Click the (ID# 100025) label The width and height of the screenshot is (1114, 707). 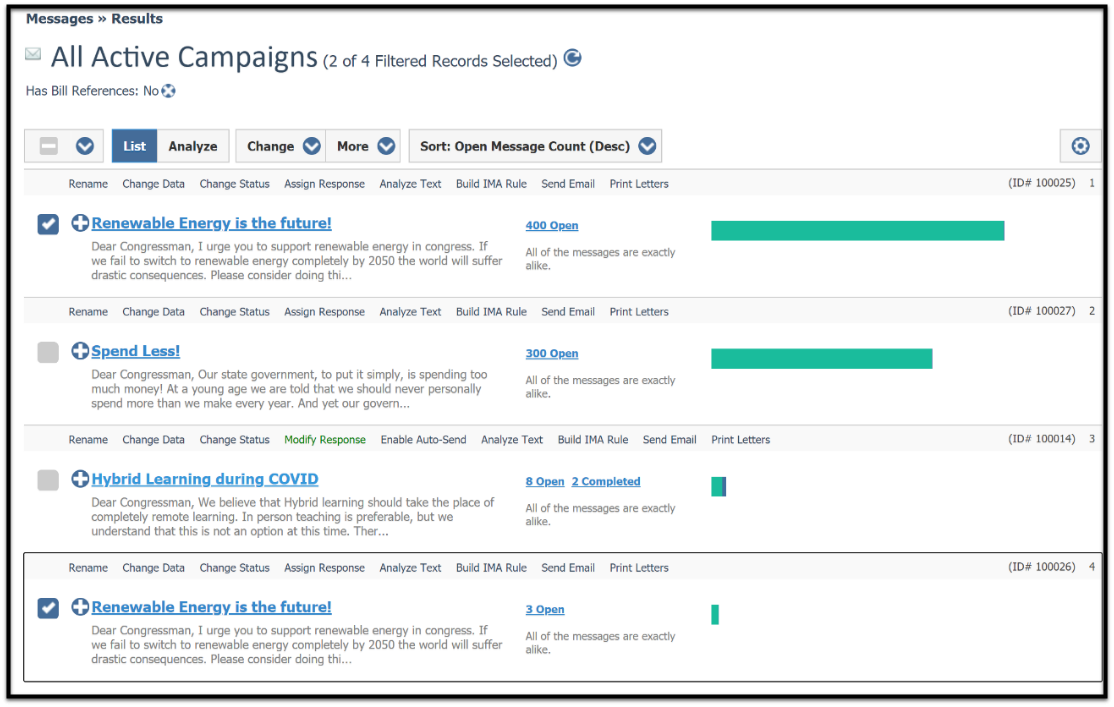[x=1042, y=183]
